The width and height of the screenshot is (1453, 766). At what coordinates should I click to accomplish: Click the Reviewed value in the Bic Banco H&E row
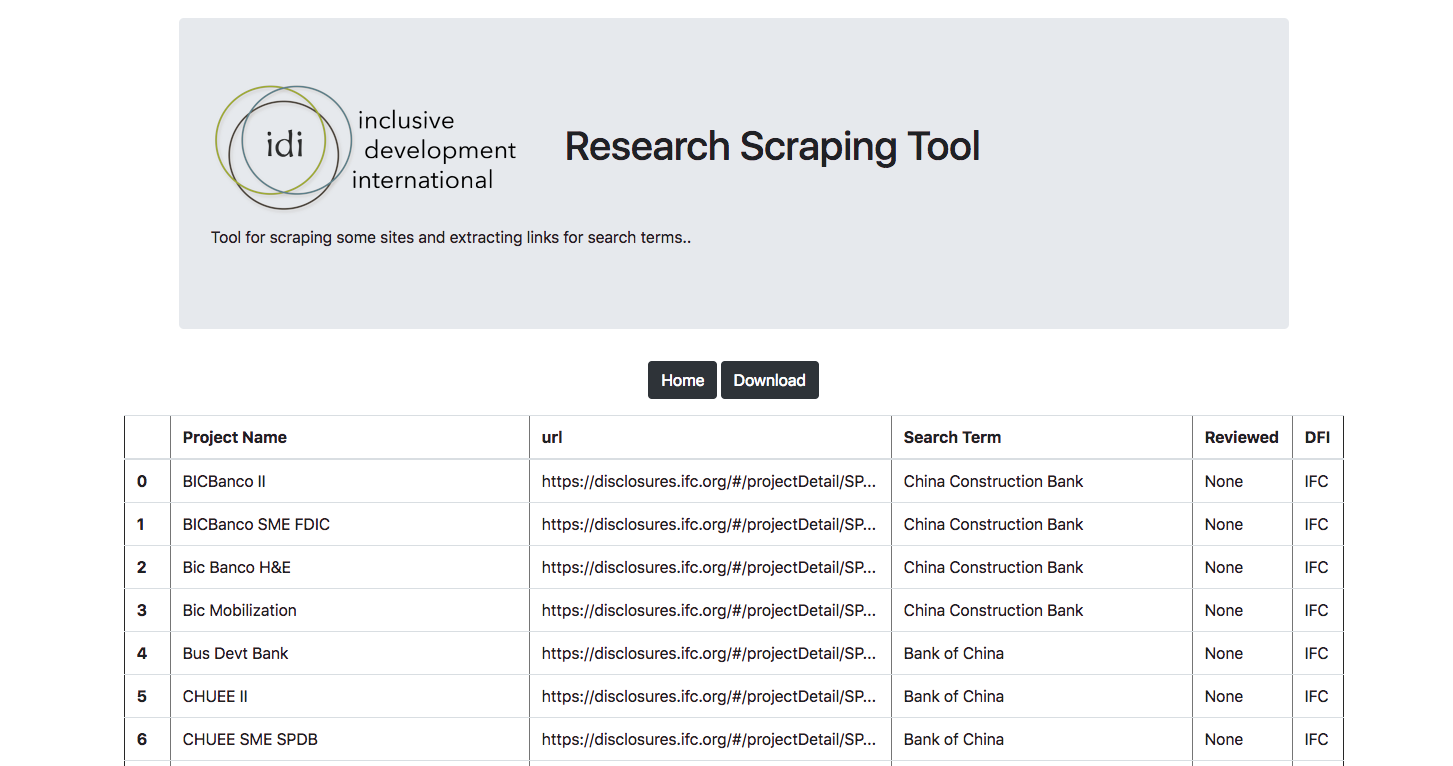[1224, 567]
